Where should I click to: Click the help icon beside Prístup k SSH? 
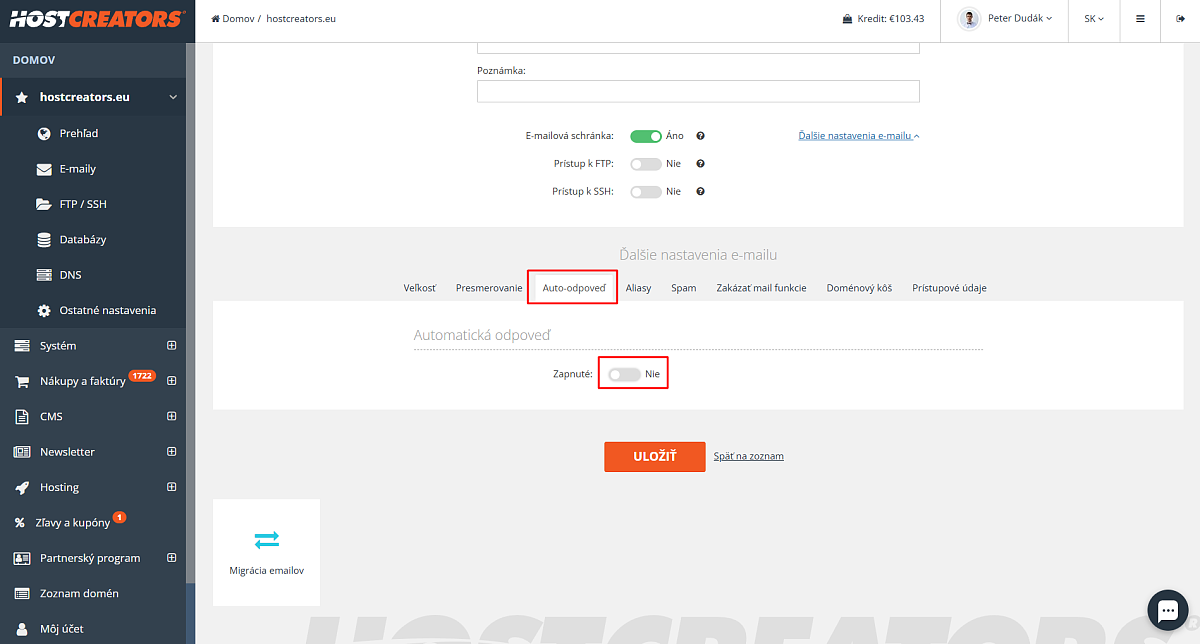pos(701,191)
